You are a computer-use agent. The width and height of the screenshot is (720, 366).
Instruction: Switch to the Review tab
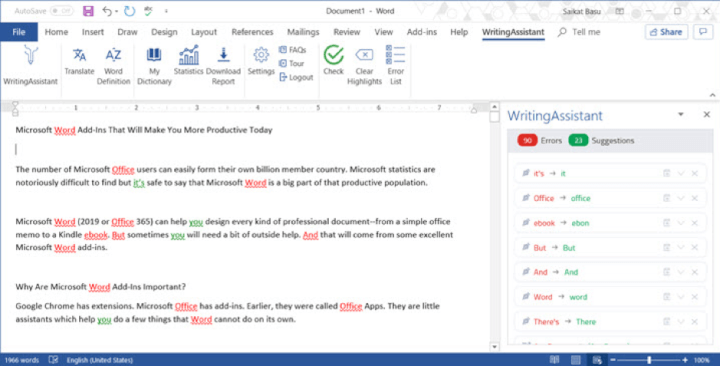tap(347, 32)
